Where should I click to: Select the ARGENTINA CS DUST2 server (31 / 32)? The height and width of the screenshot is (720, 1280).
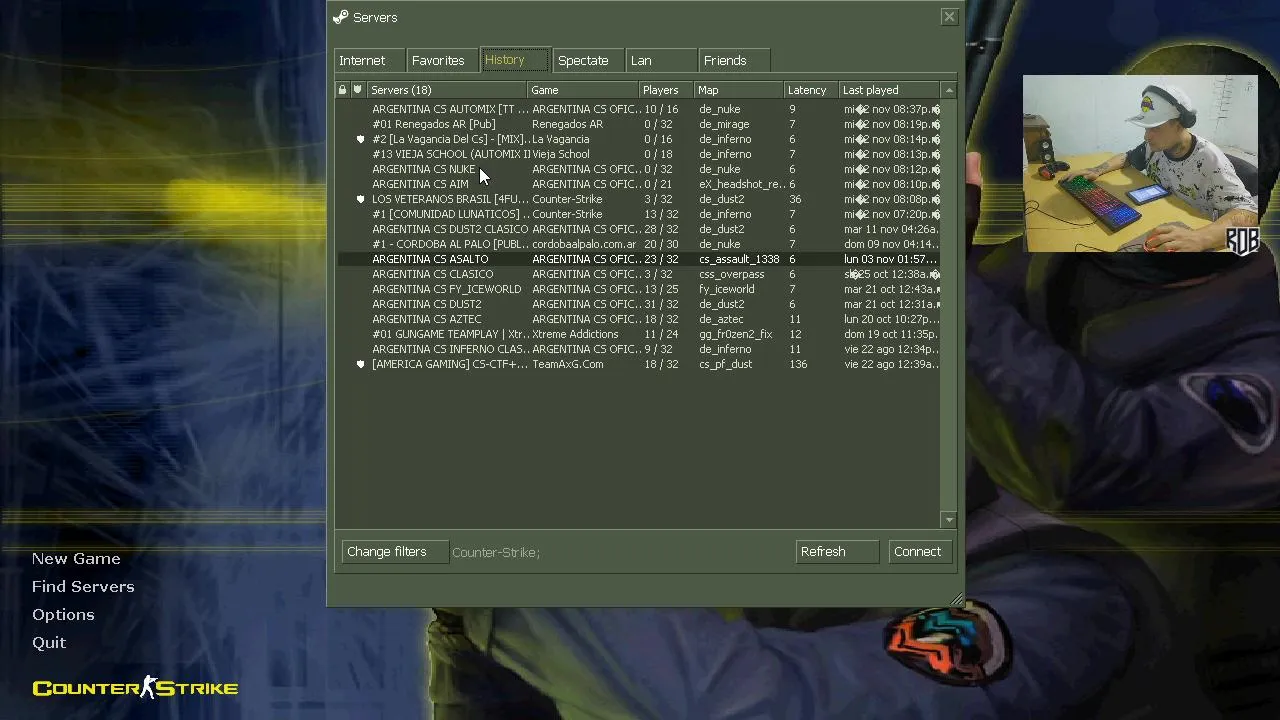(x=639, y=304)
